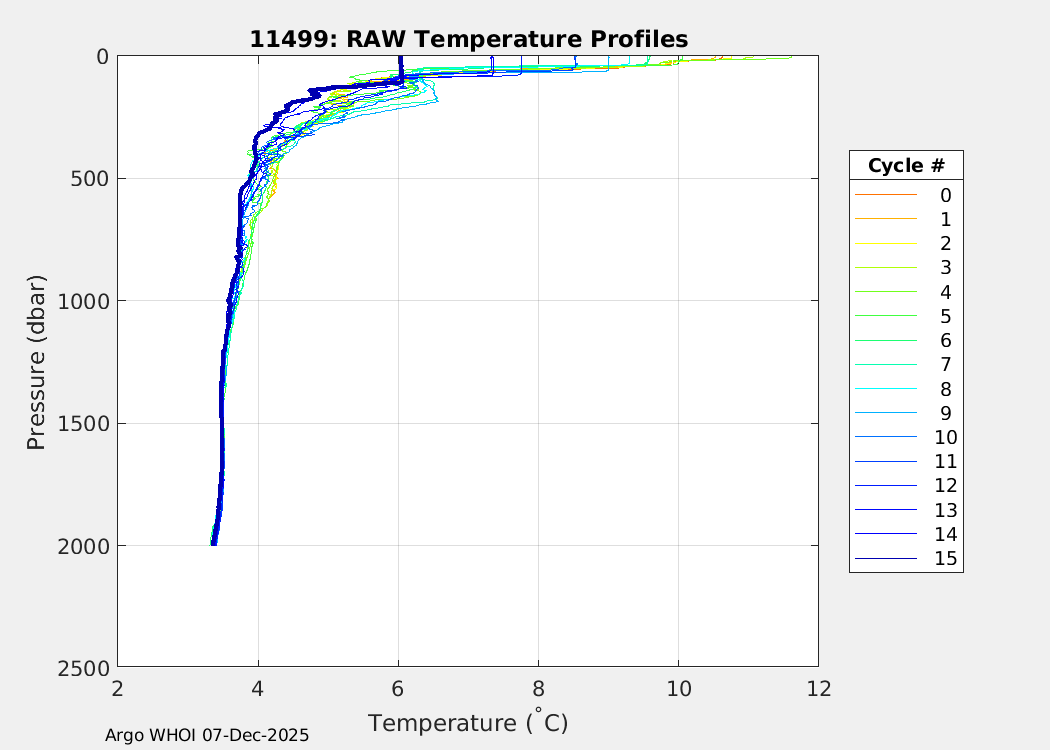Viewport: 1050px width, 750px height.
Task: Select the "Cycle #" legend header
Action: point(906,165)
